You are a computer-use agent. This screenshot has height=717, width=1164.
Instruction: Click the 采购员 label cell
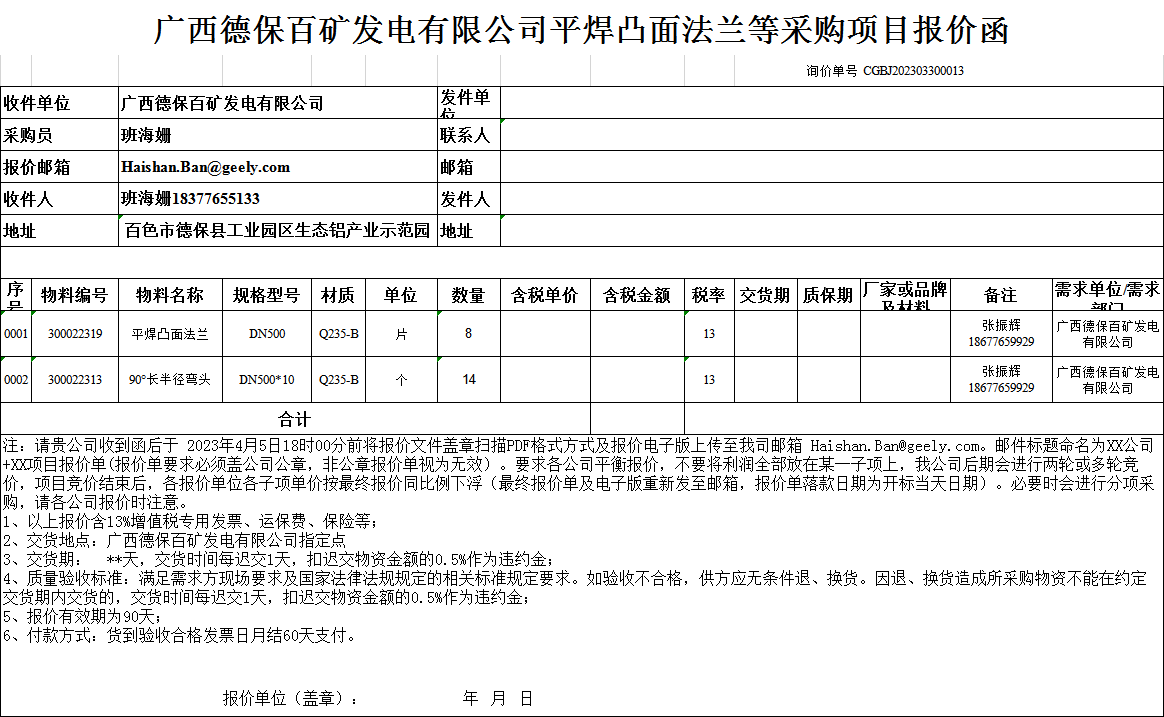[59, 135]
